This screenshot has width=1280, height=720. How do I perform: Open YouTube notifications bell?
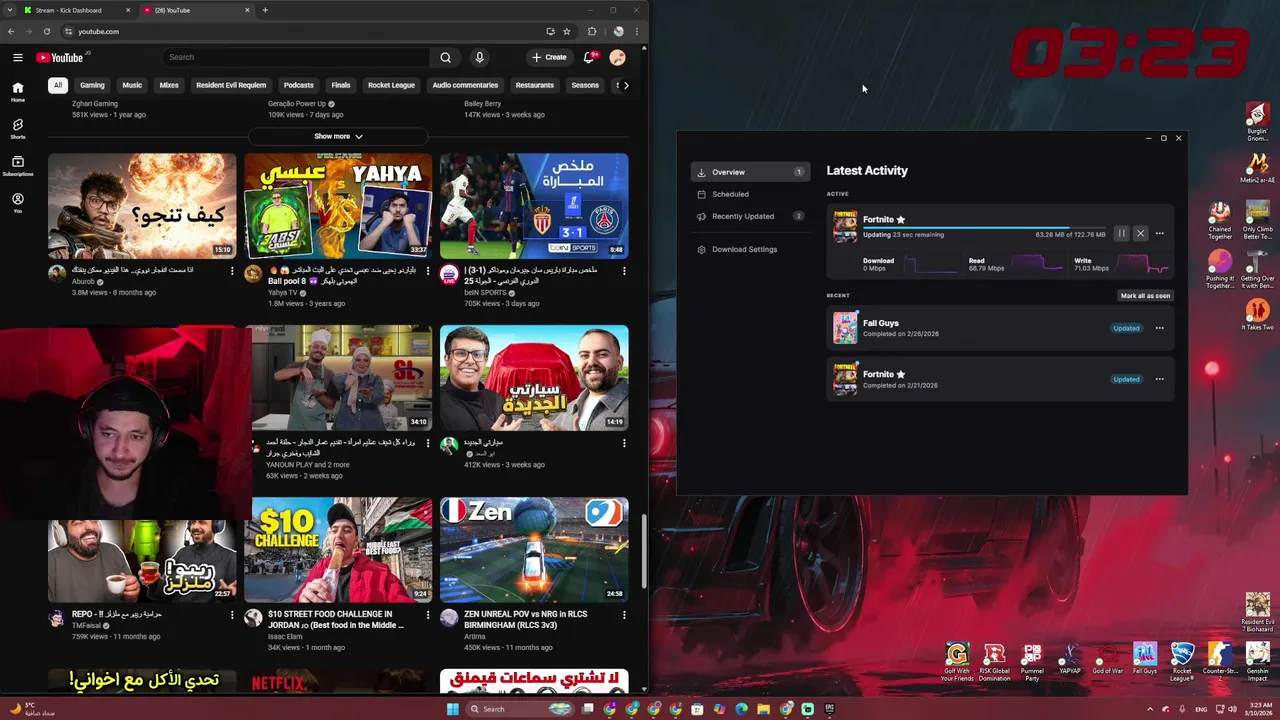point(589,57)
